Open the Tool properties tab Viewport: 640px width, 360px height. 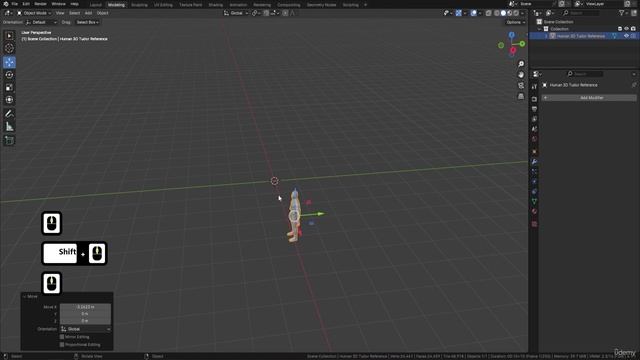pos(534,87)
